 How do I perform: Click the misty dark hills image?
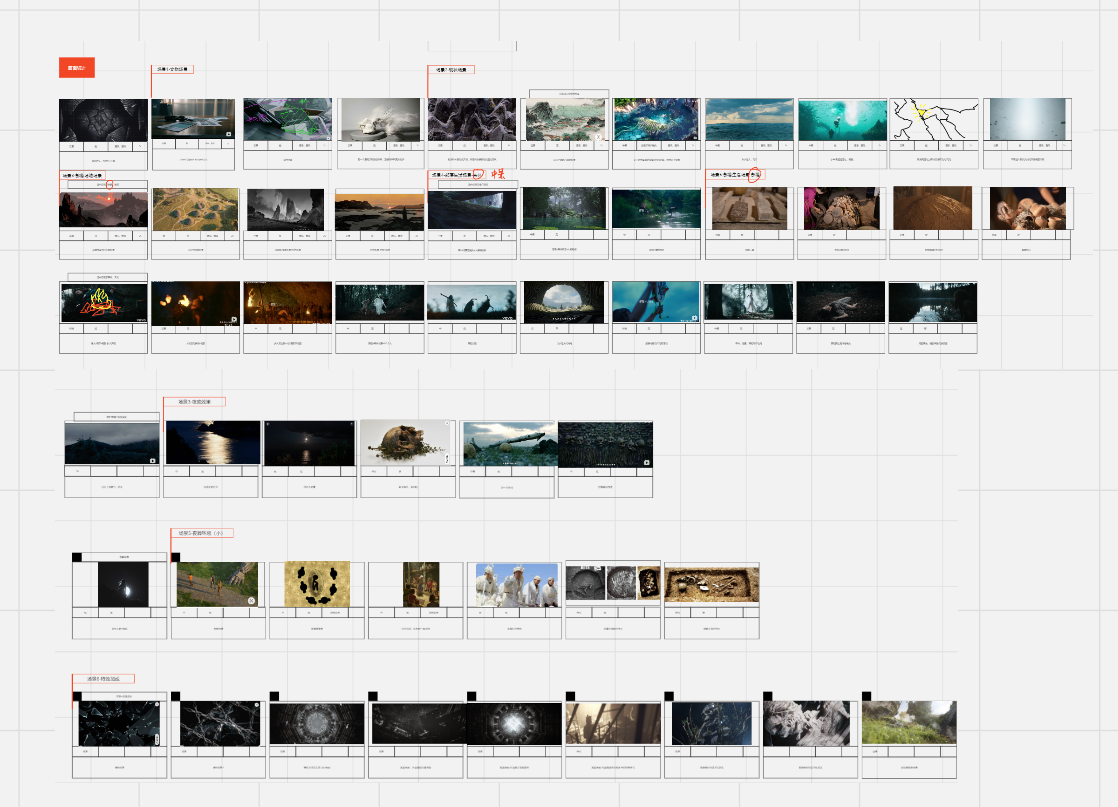[x=112, y=443]
